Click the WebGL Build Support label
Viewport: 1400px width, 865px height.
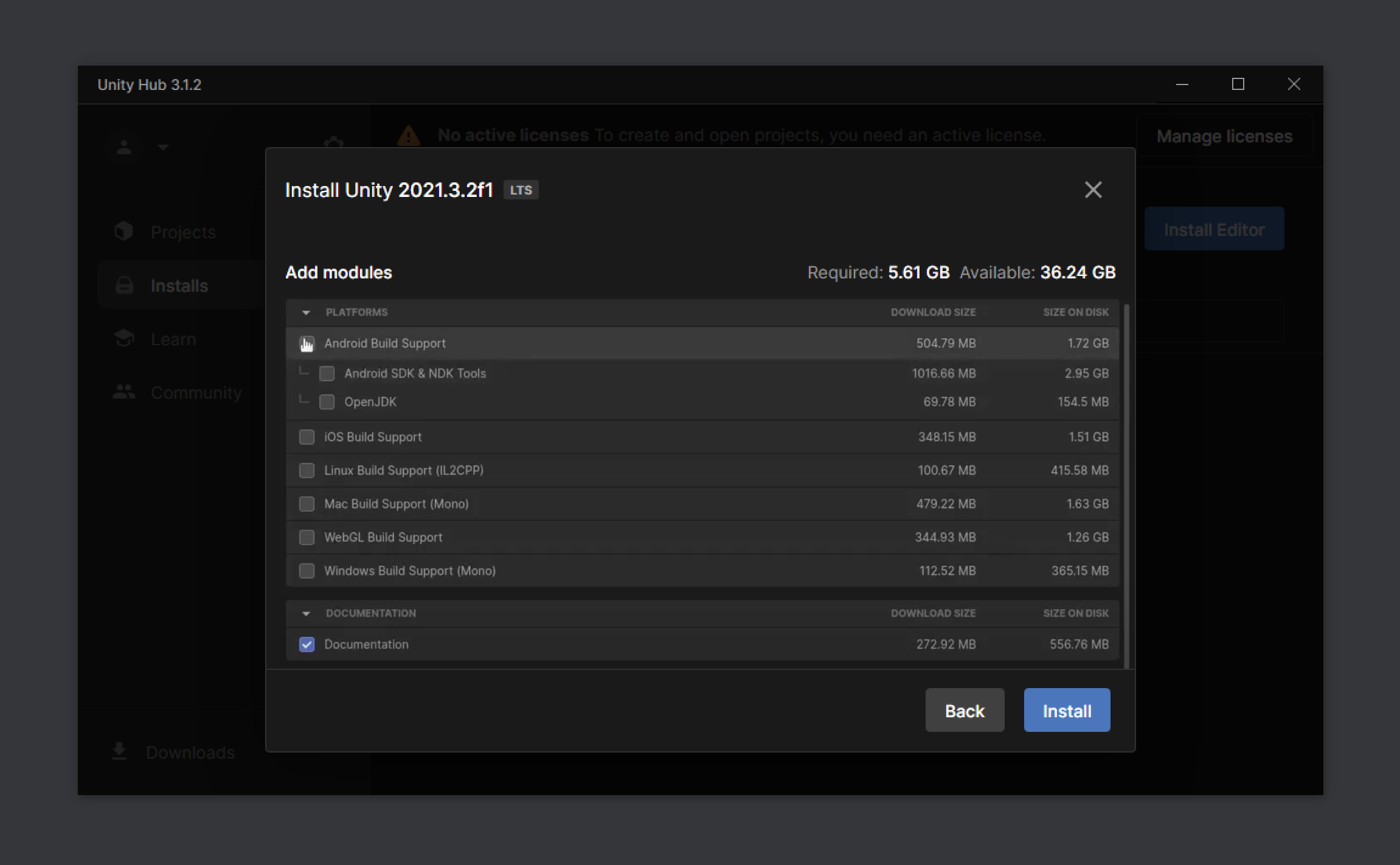[383, 537]
